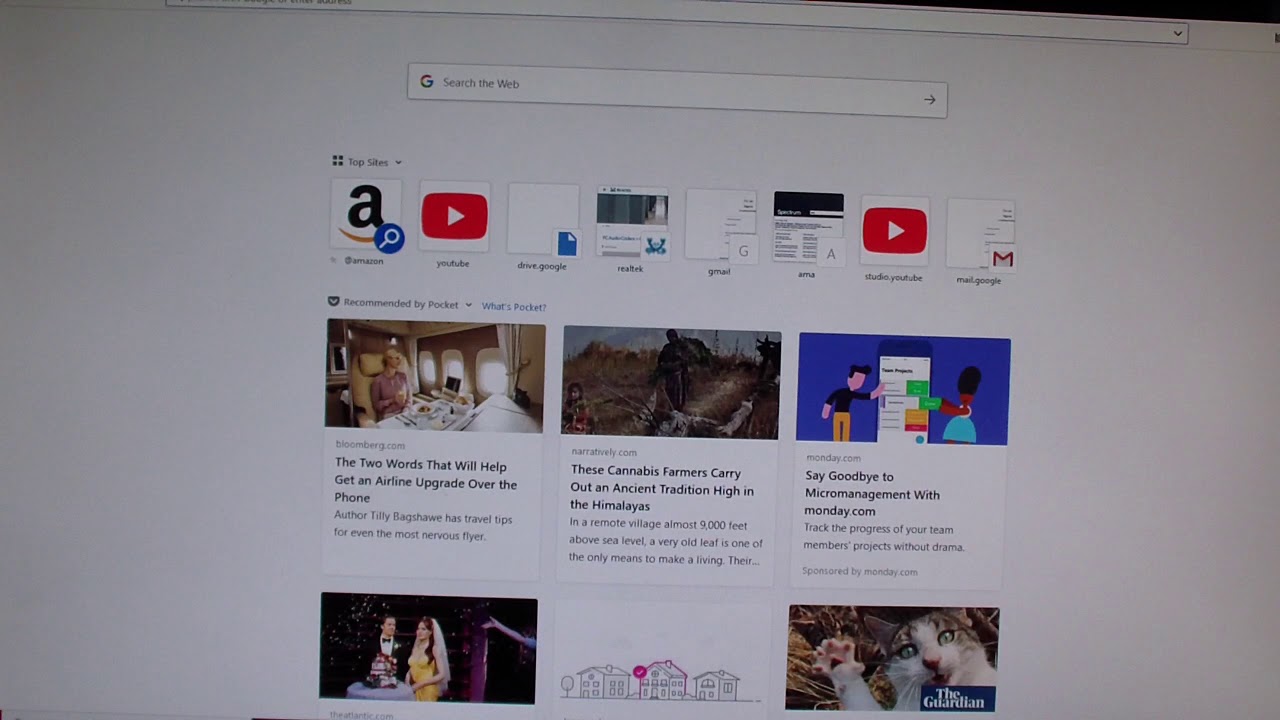This screenshot has height=720, width=1280.
Task: Click the Google logo in the search box
Action: (427, 82)
